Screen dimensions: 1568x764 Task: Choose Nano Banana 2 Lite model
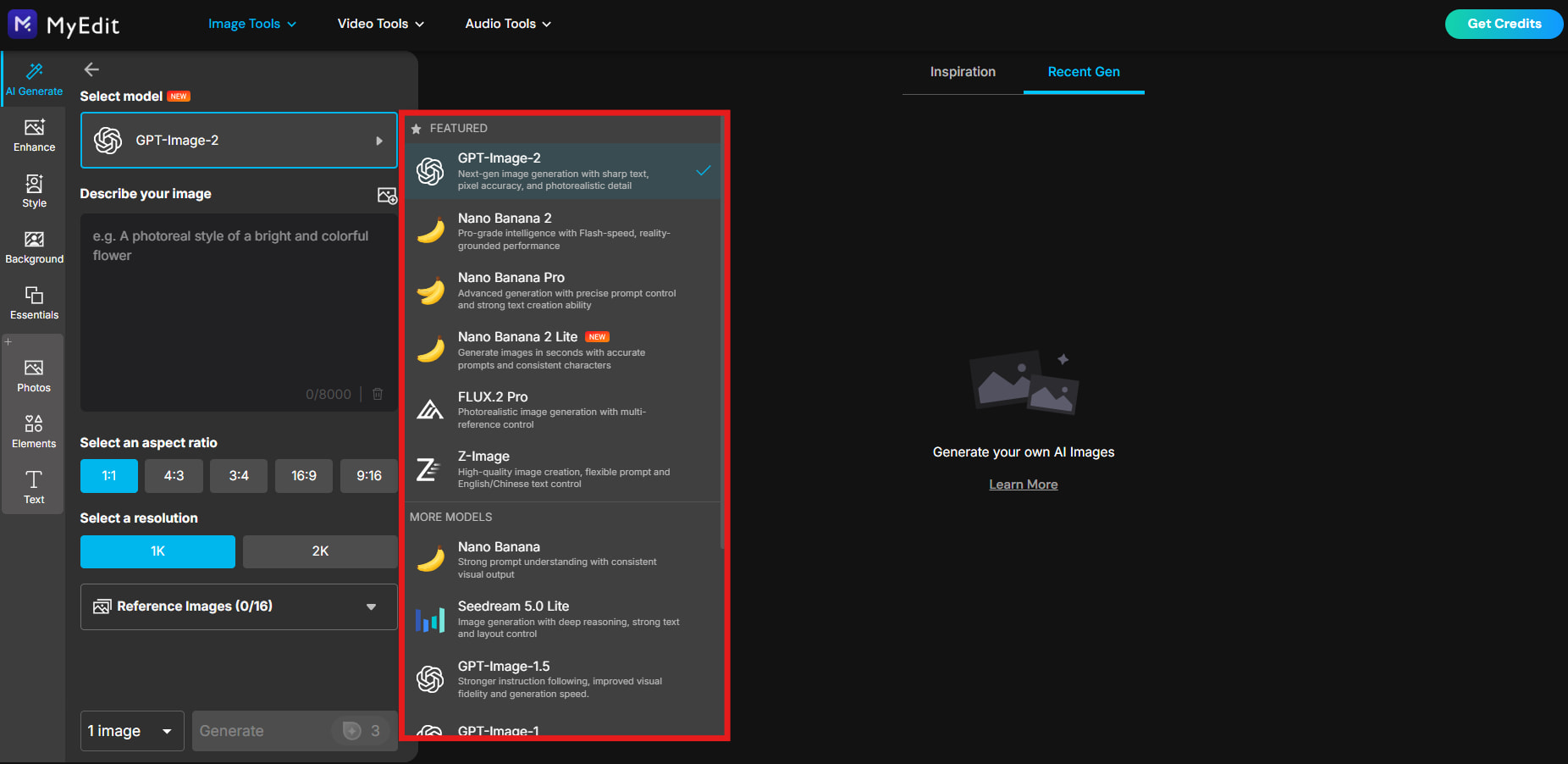[562, 350]
